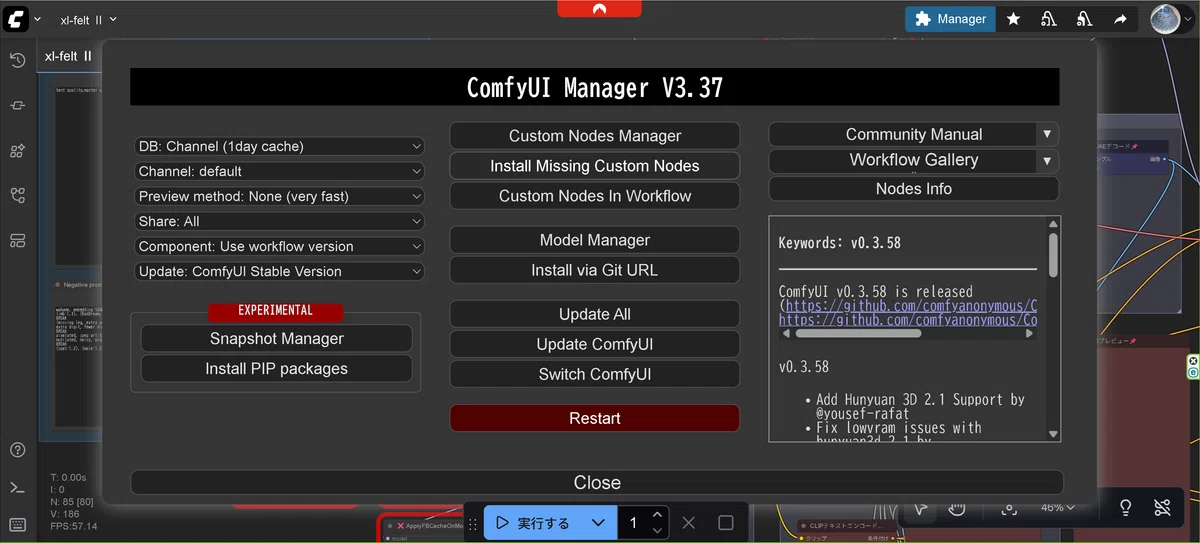
Task: Increase the queue batch count stepper
Action: coord(657,515)
